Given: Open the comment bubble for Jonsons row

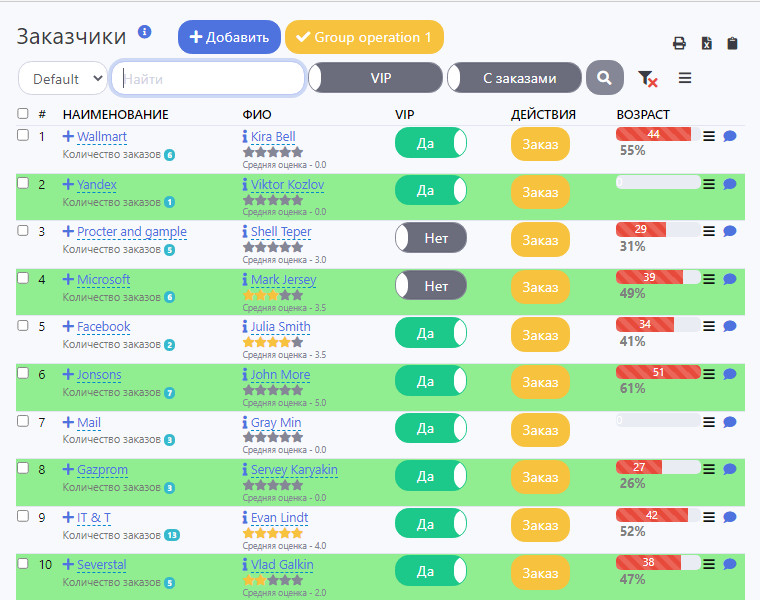Looking at the screenshot, I should tap(729, 374).
